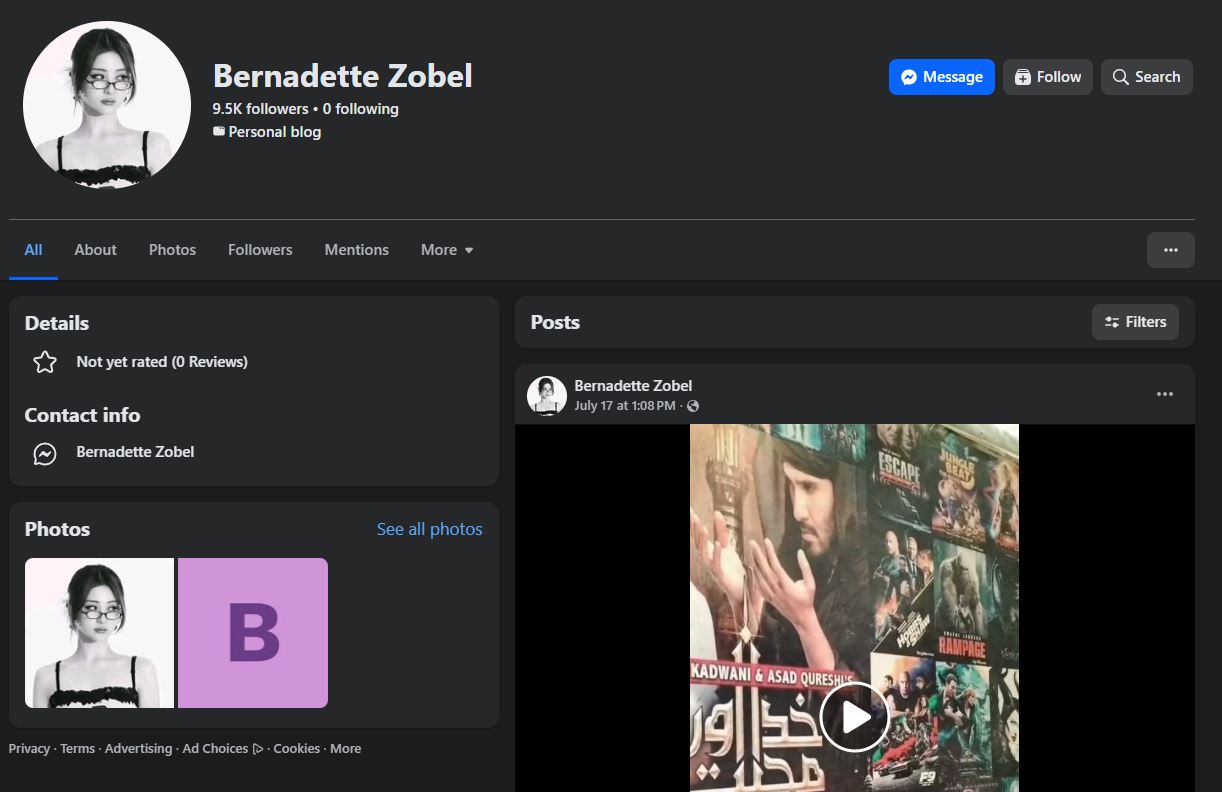The width and height of the screenshot is (1222, 792).
Task: Switch to the Photos tab
Action: point(172,250)
